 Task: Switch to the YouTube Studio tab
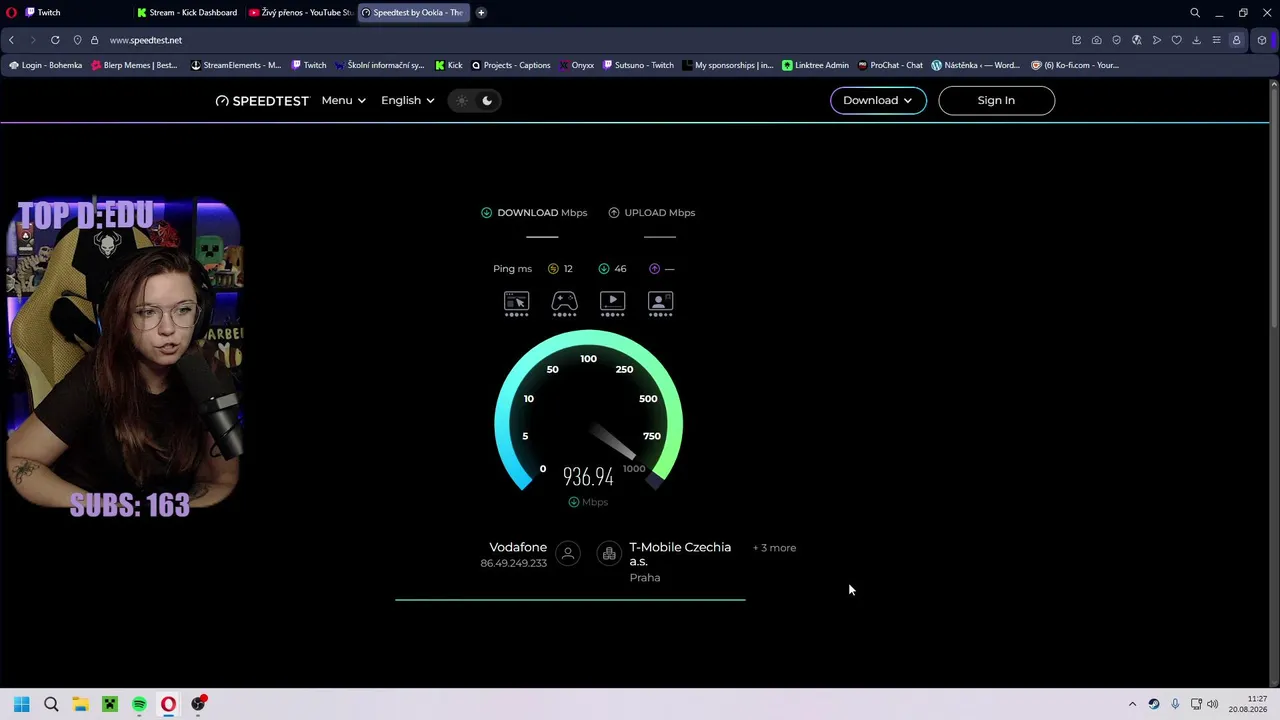pos(301,13)
